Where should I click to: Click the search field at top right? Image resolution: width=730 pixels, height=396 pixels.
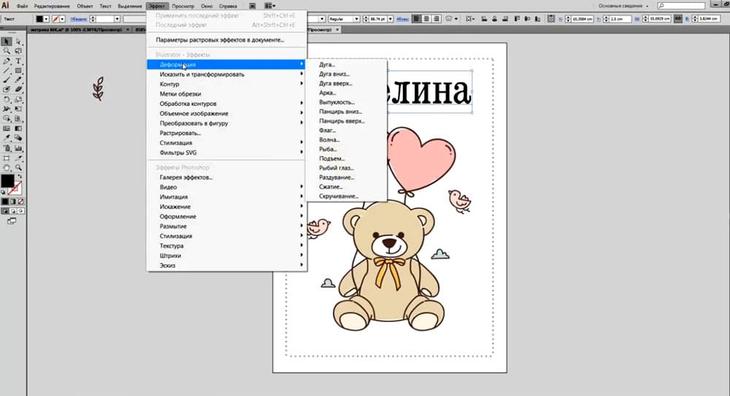[x=681, y=6]
